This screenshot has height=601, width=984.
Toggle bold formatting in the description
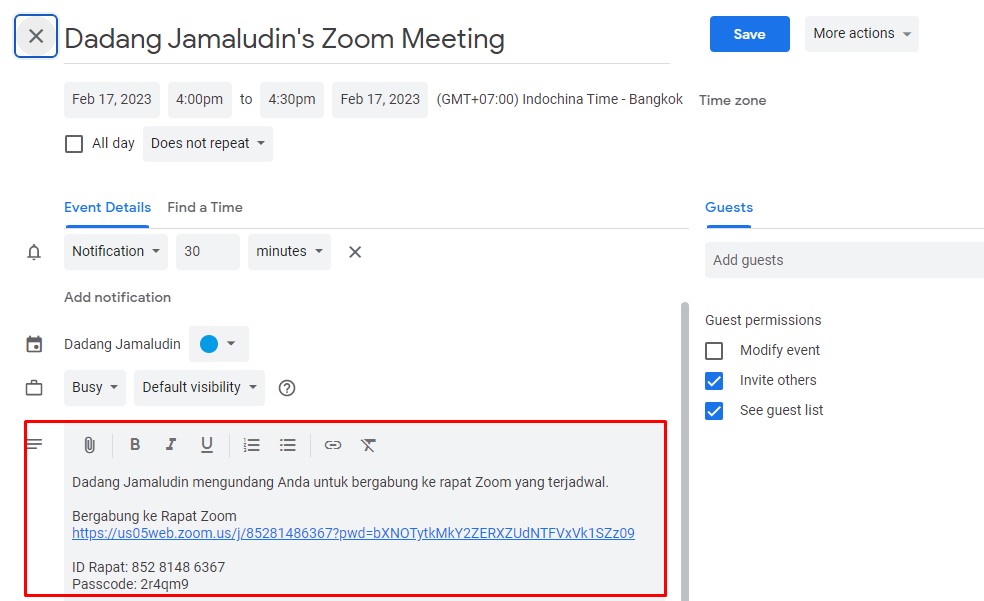tap(135, 444)
